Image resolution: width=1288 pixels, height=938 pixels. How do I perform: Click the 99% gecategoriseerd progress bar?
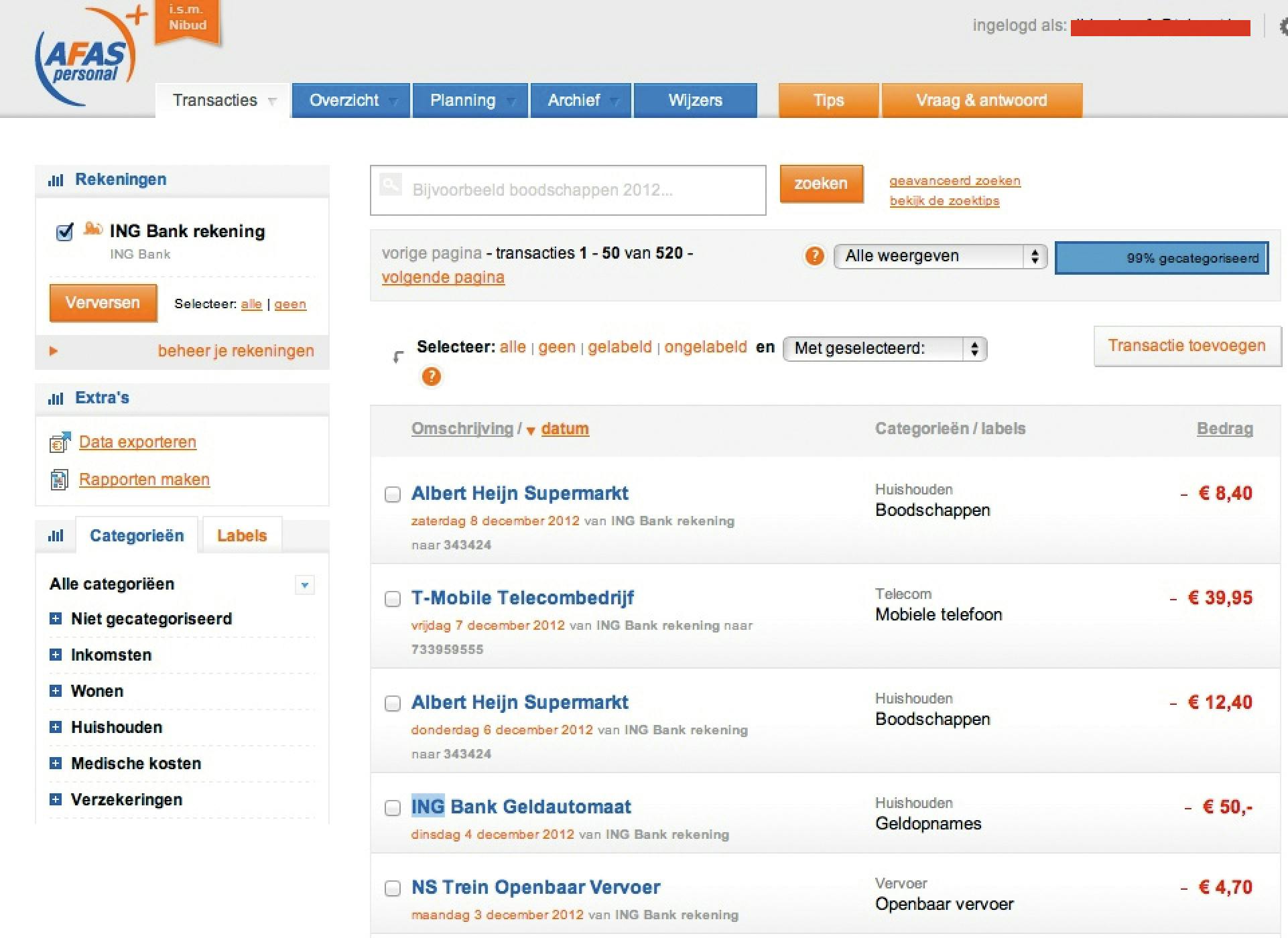point(1161,258)
